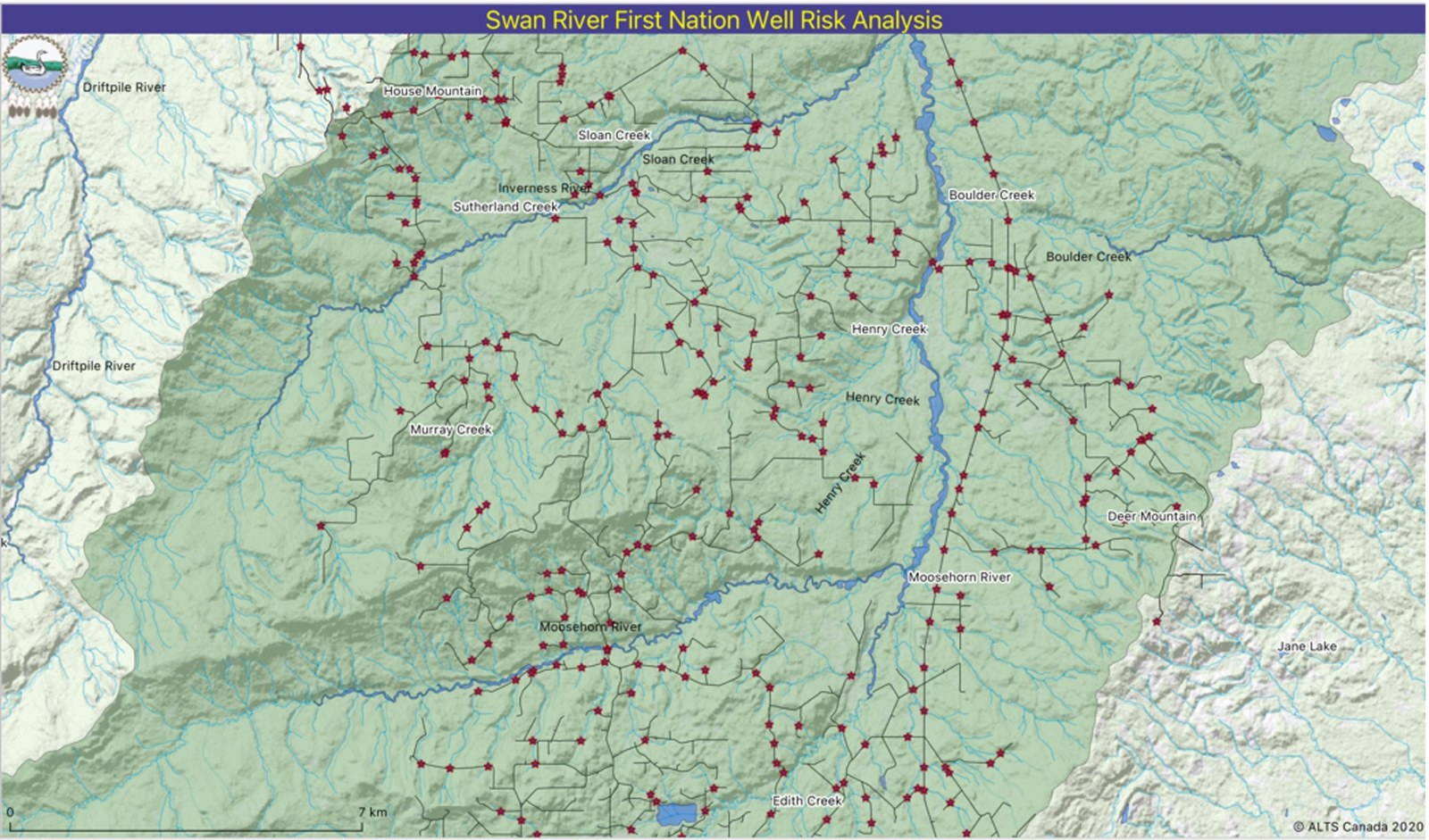Click the 'Moosehorn River' label at right

tap(959, 578)
